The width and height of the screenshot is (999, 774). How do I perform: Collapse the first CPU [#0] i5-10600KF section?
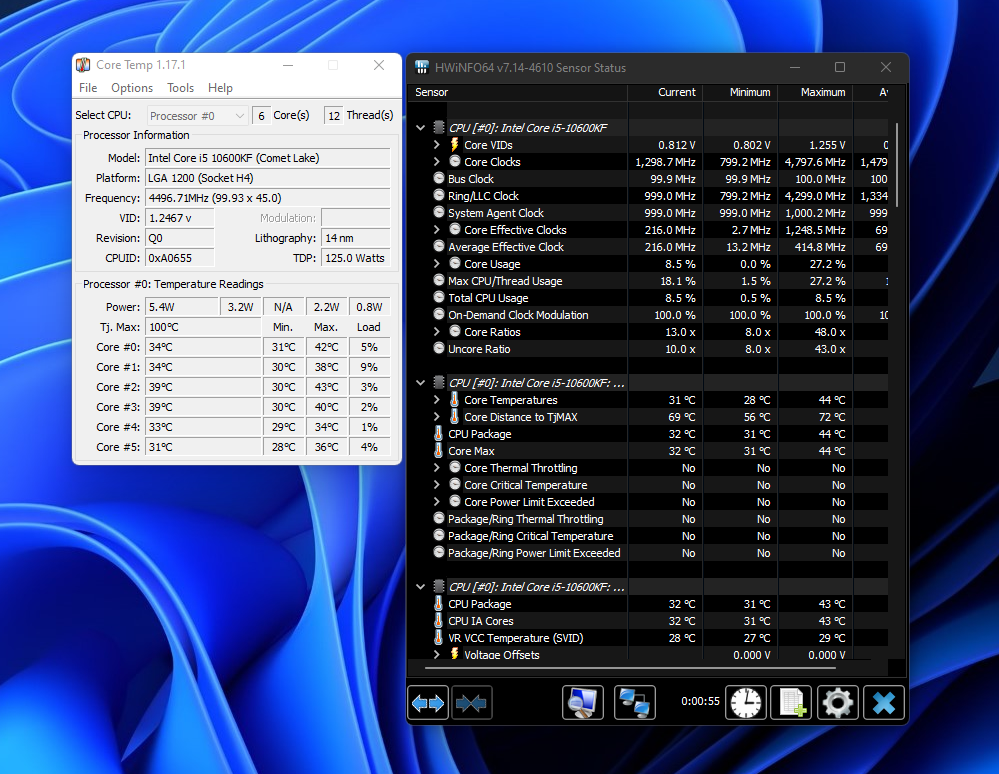point(420,127)
